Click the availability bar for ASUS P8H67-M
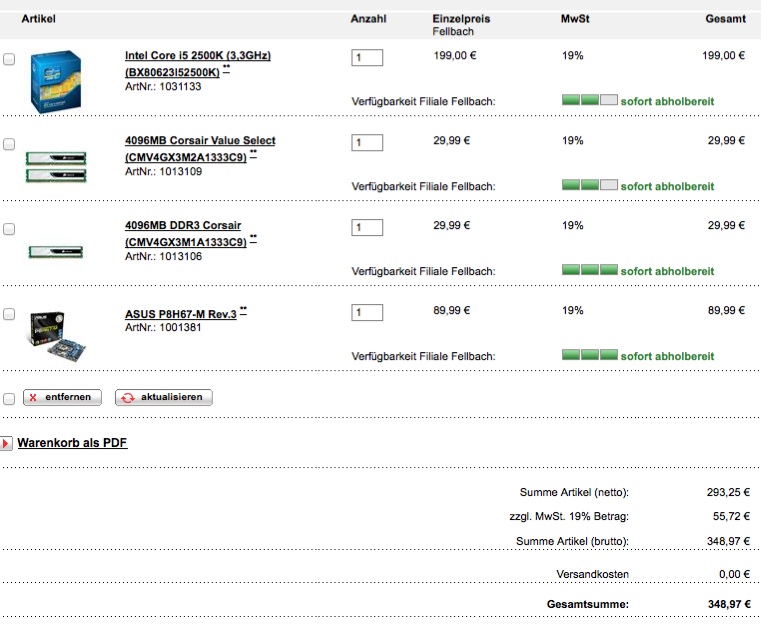768x635 pixels. tap(590, 354)
